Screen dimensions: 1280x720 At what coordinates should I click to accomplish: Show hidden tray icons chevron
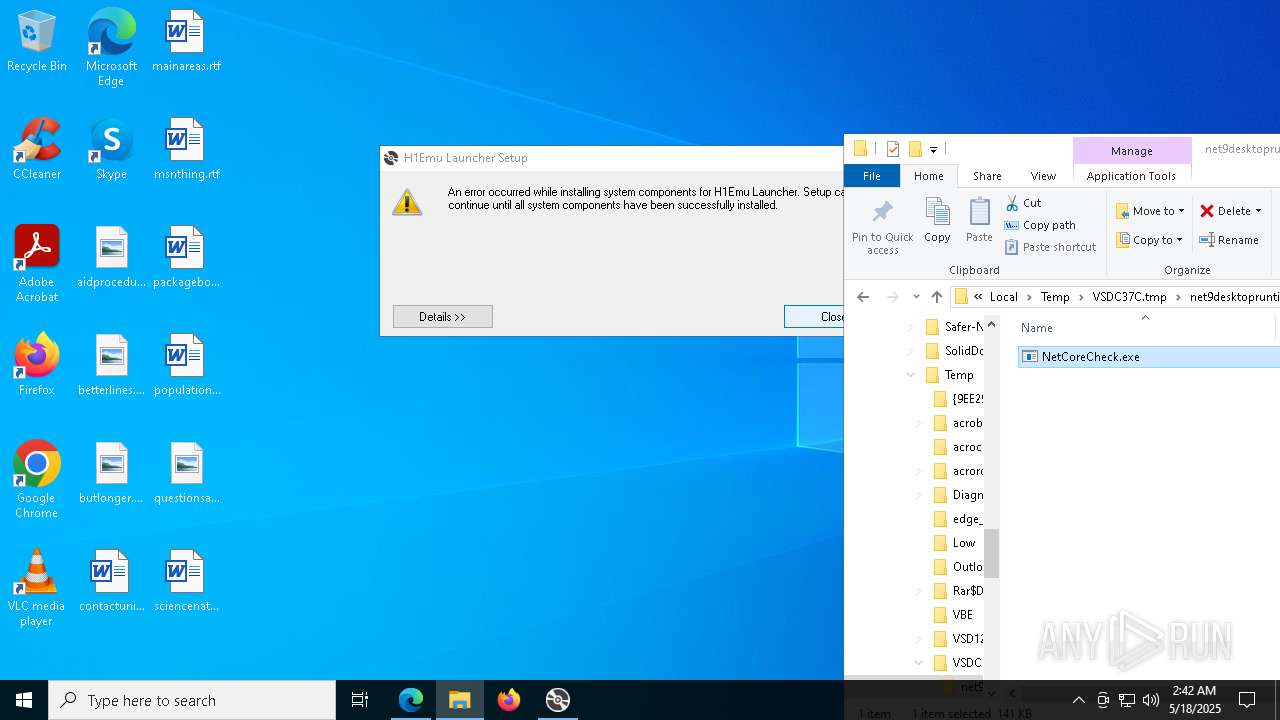point(1078,700)
